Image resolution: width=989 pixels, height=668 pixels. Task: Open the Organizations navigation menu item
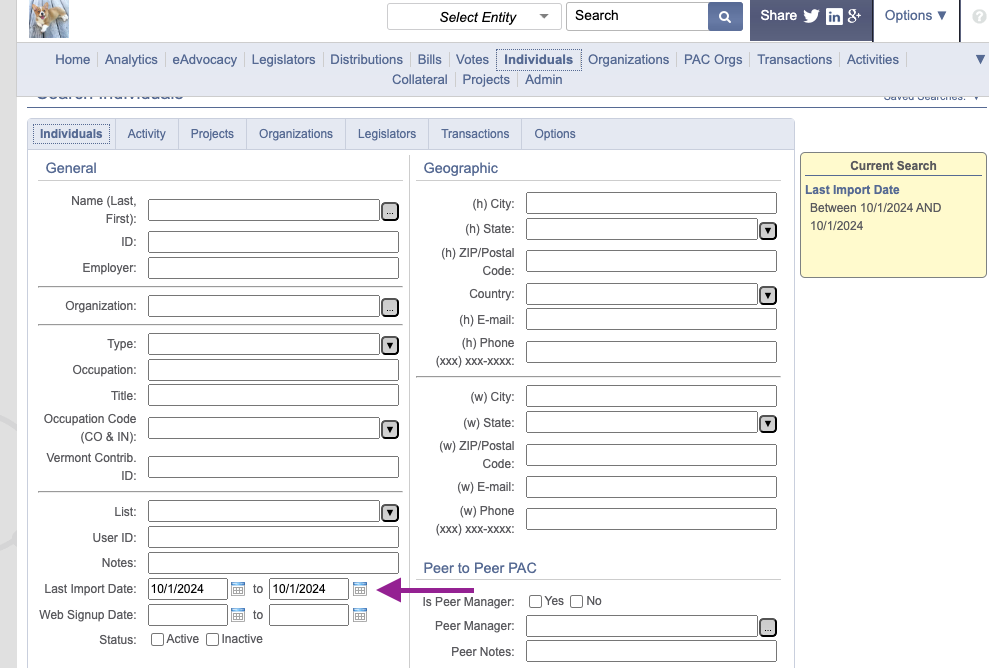click(628, 59)
